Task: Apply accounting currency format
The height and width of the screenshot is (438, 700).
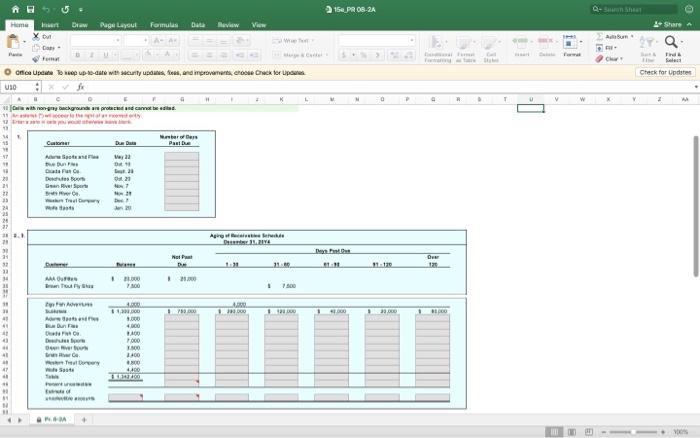Action: (x=344, y=55)
